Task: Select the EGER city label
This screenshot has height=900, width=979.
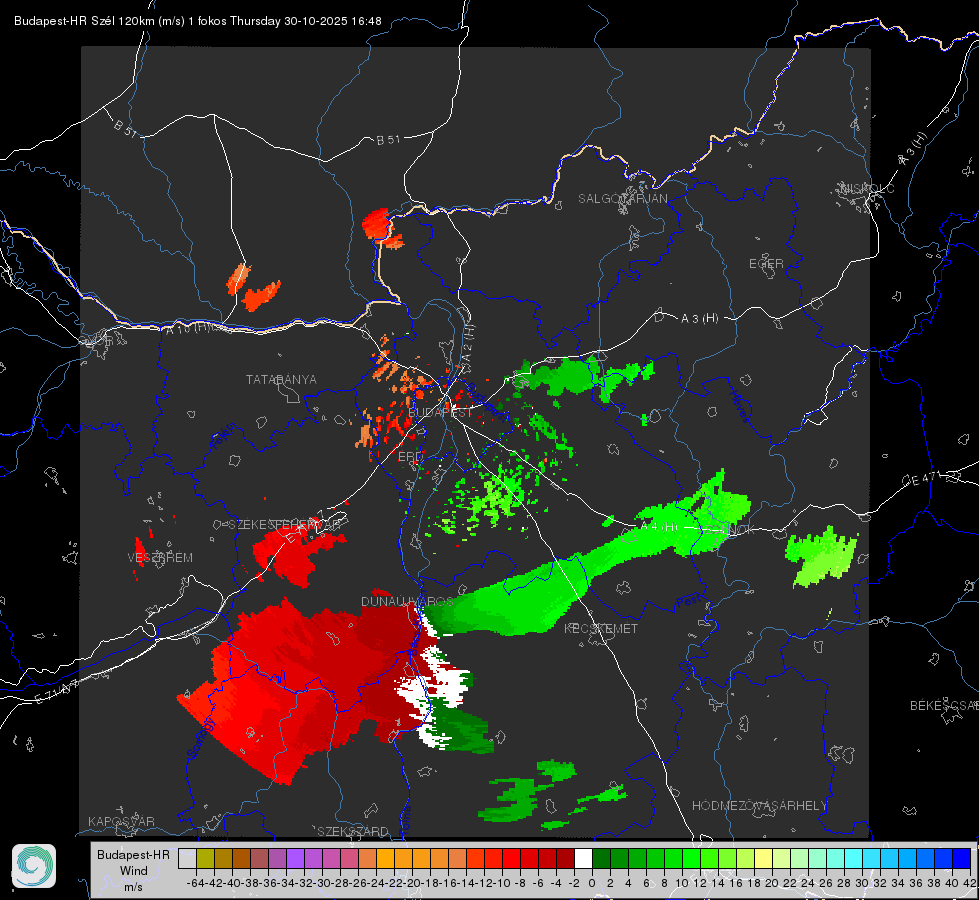Action: click(x=766, y=264)
